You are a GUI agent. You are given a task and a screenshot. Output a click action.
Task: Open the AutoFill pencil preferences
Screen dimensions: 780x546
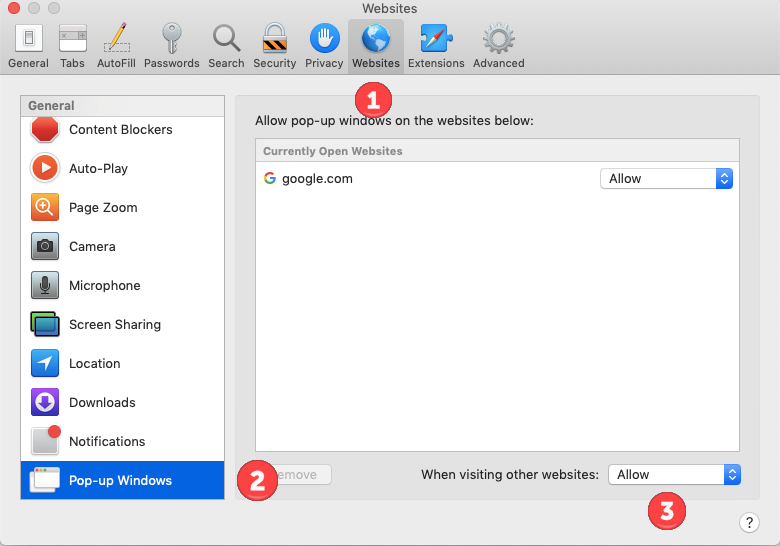116,46
